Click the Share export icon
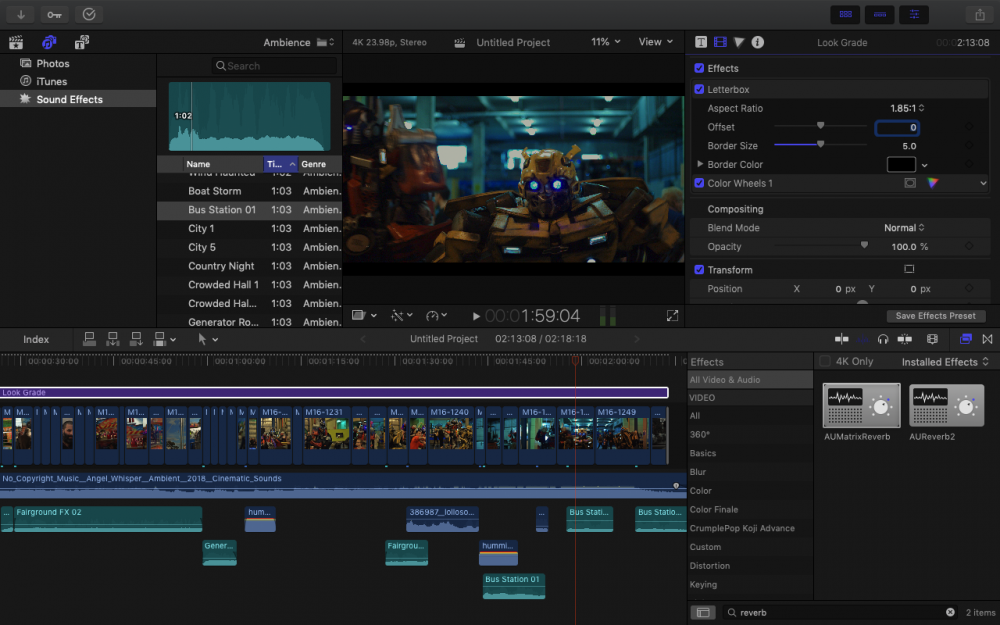 tap(978, 14)
